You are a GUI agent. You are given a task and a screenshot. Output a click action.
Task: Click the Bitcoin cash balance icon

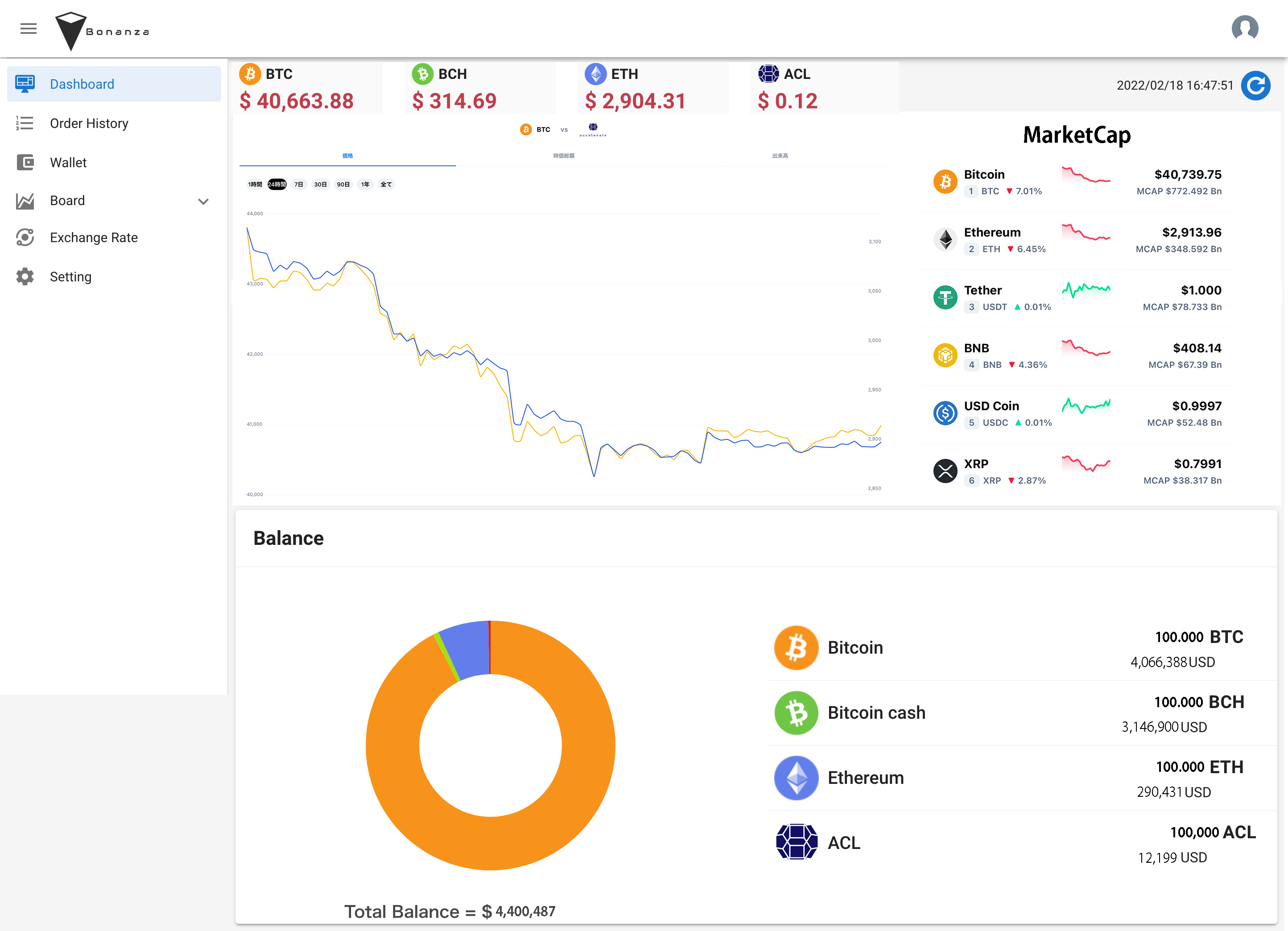(796, 713)
